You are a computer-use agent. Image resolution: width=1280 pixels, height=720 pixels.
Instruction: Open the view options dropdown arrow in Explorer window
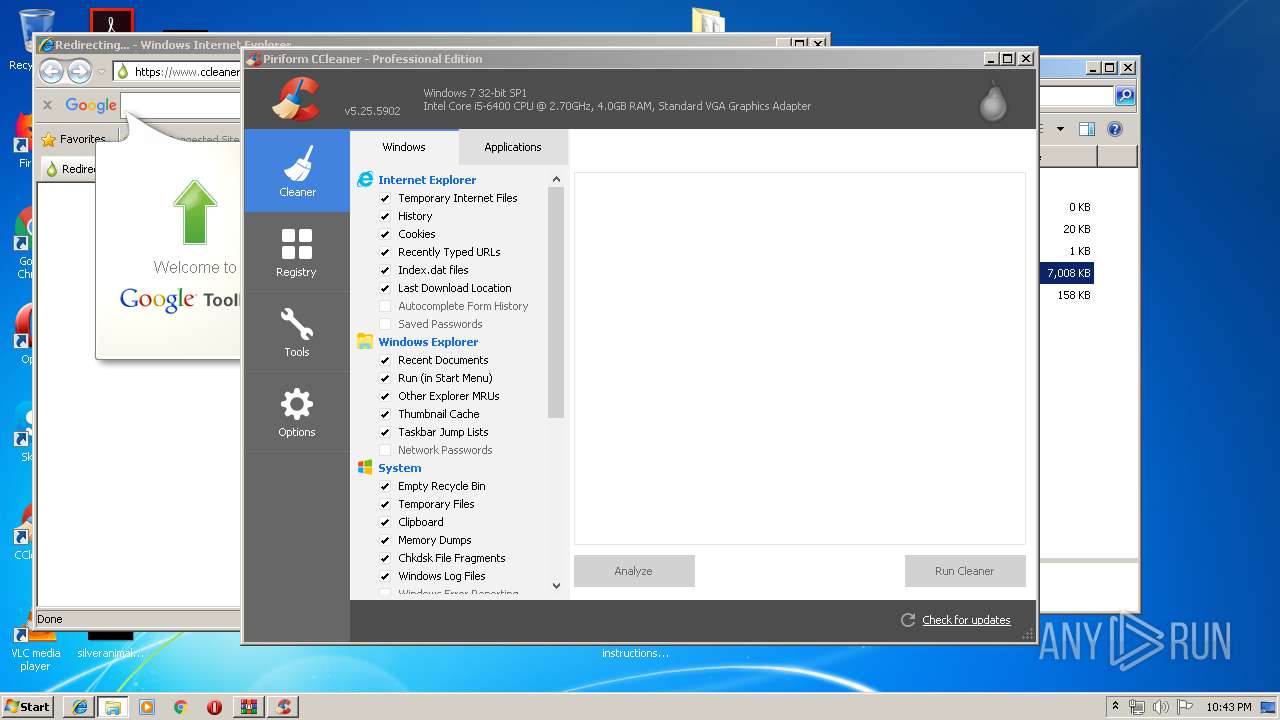pyautogui.click(x=1060, y=129)
